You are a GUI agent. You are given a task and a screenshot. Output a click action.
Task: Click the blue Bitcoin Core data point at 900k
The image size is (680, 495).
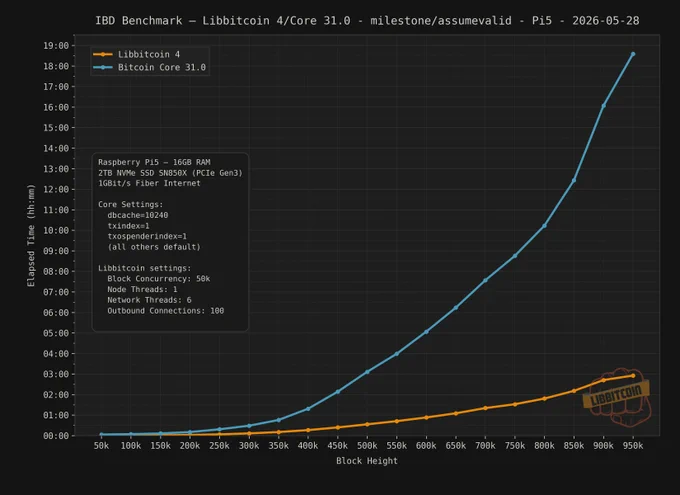click(x=603, y=105)
